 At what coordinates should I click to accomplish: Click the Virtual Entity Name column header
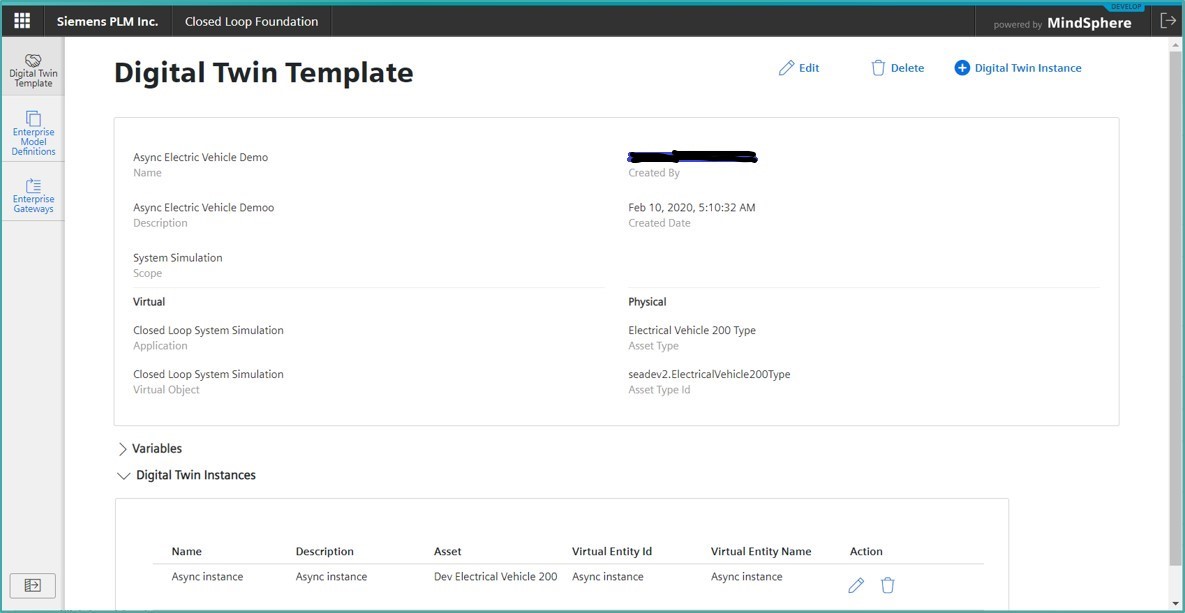tap(761, 551)
